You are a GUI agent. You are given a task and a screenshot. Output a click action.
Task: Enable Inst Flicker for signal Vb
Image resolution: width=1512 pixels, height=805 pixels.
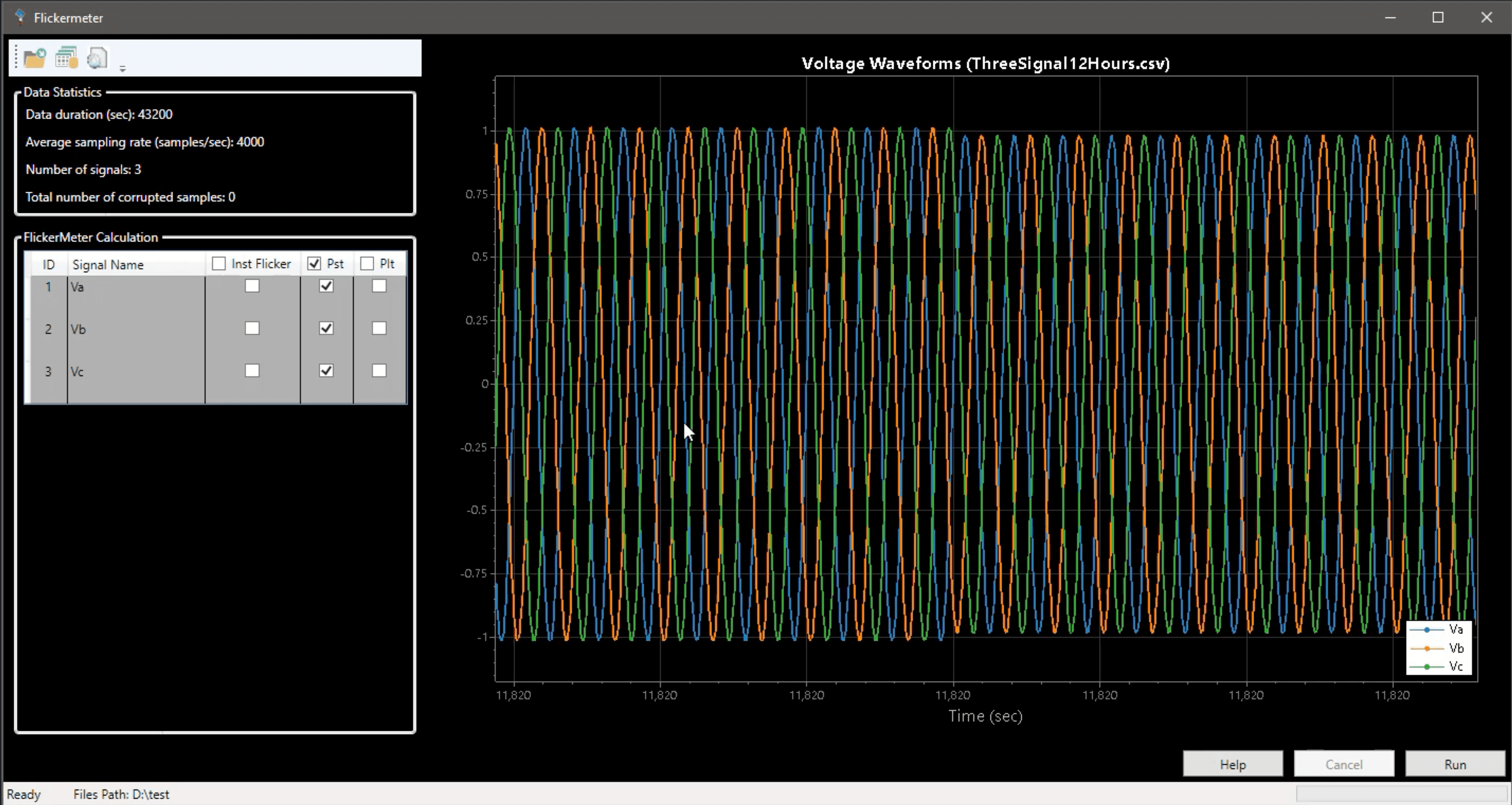253,328
